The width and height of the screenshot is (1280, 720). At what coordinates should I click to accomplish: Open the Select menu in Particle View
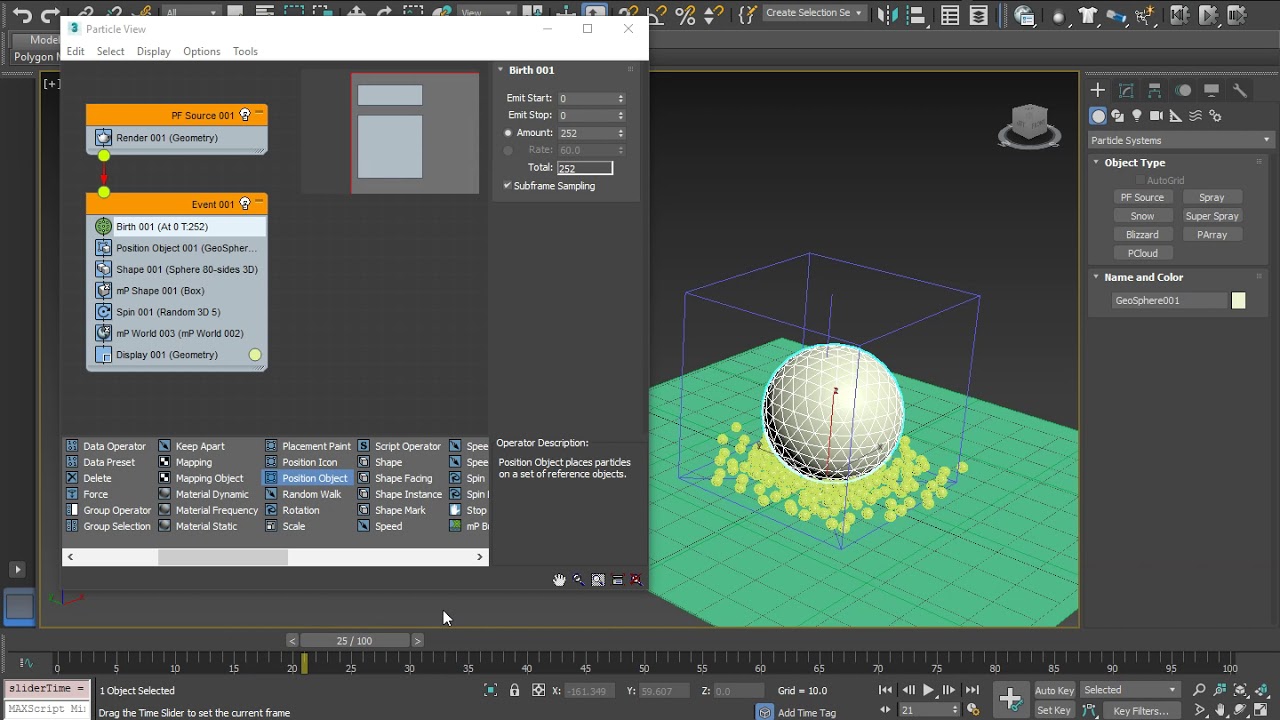[x=110, y=51]
